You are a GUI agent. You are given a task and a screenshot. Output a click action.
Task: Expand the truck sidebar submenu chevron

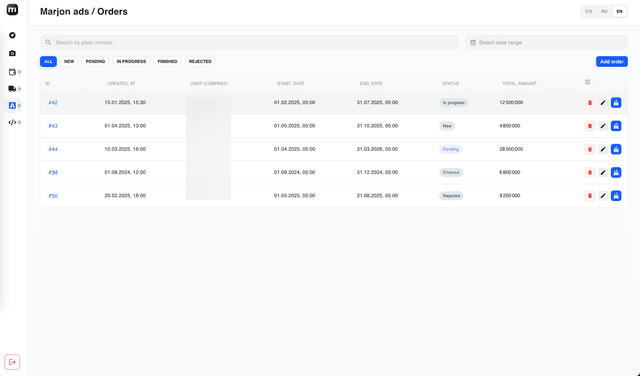(x=19, y=89)
